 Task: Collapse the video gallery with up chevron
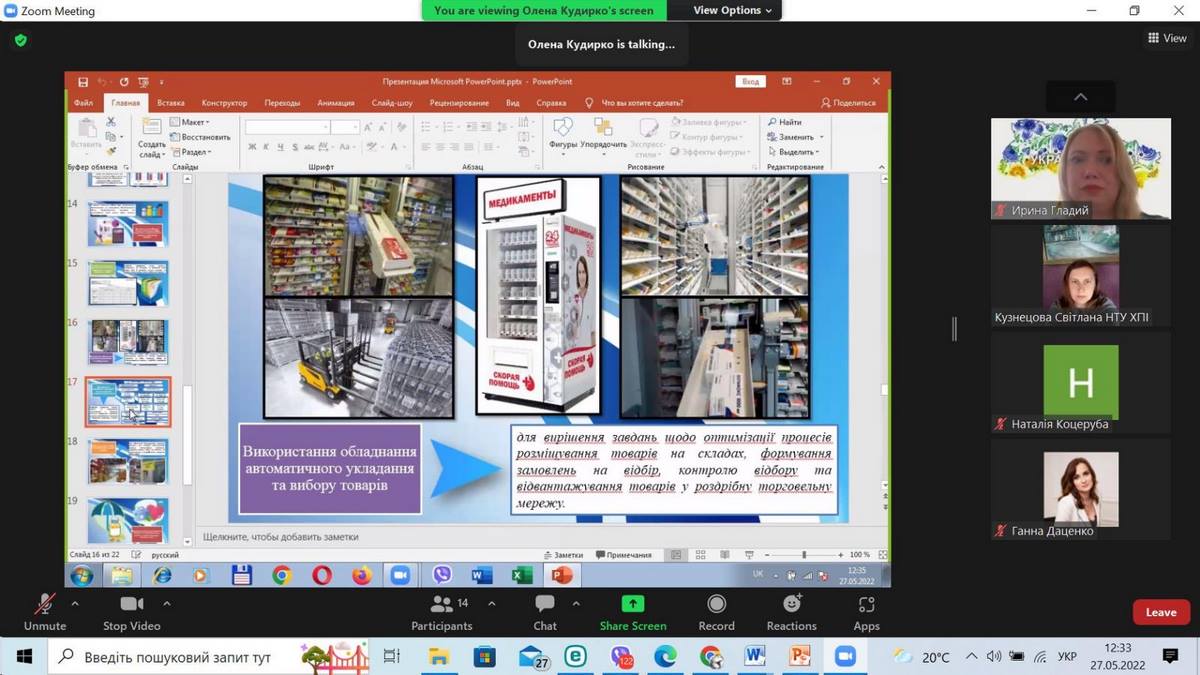click(x=1080, y=97)
